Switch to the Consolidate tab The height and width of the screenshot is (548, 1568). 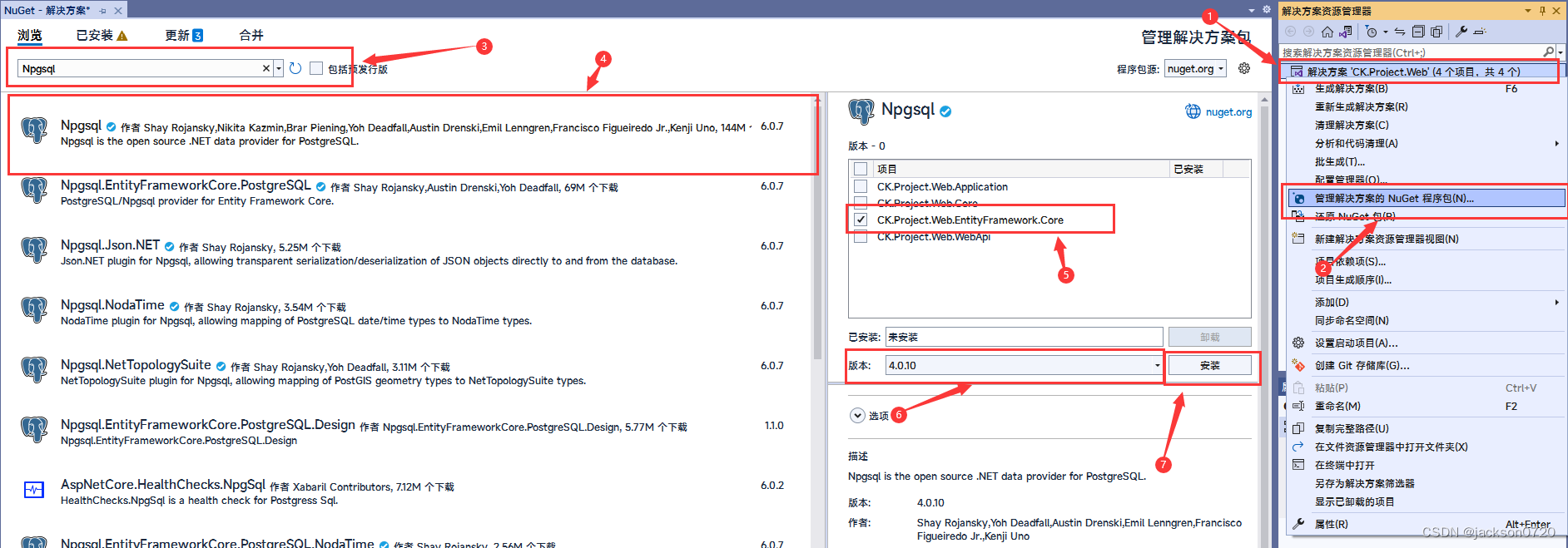pyautogui.click(x=251, y=35)
